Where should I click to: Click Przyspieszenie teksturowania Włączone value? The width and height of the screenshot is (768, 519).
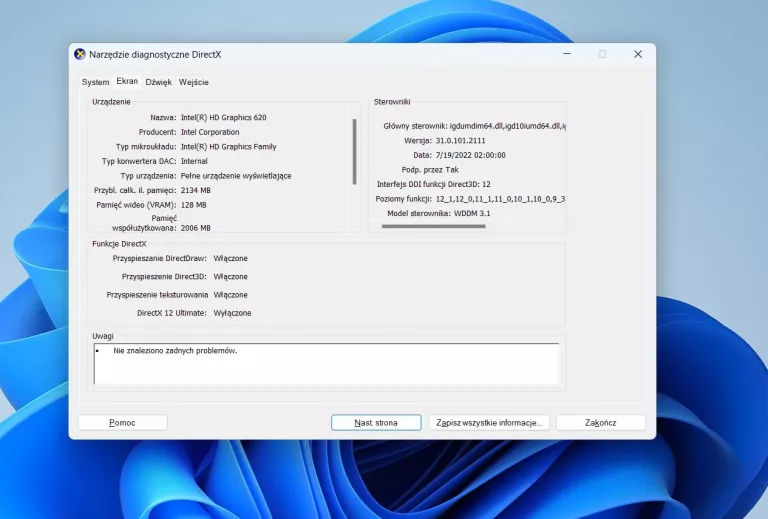(x=230, y=295)
